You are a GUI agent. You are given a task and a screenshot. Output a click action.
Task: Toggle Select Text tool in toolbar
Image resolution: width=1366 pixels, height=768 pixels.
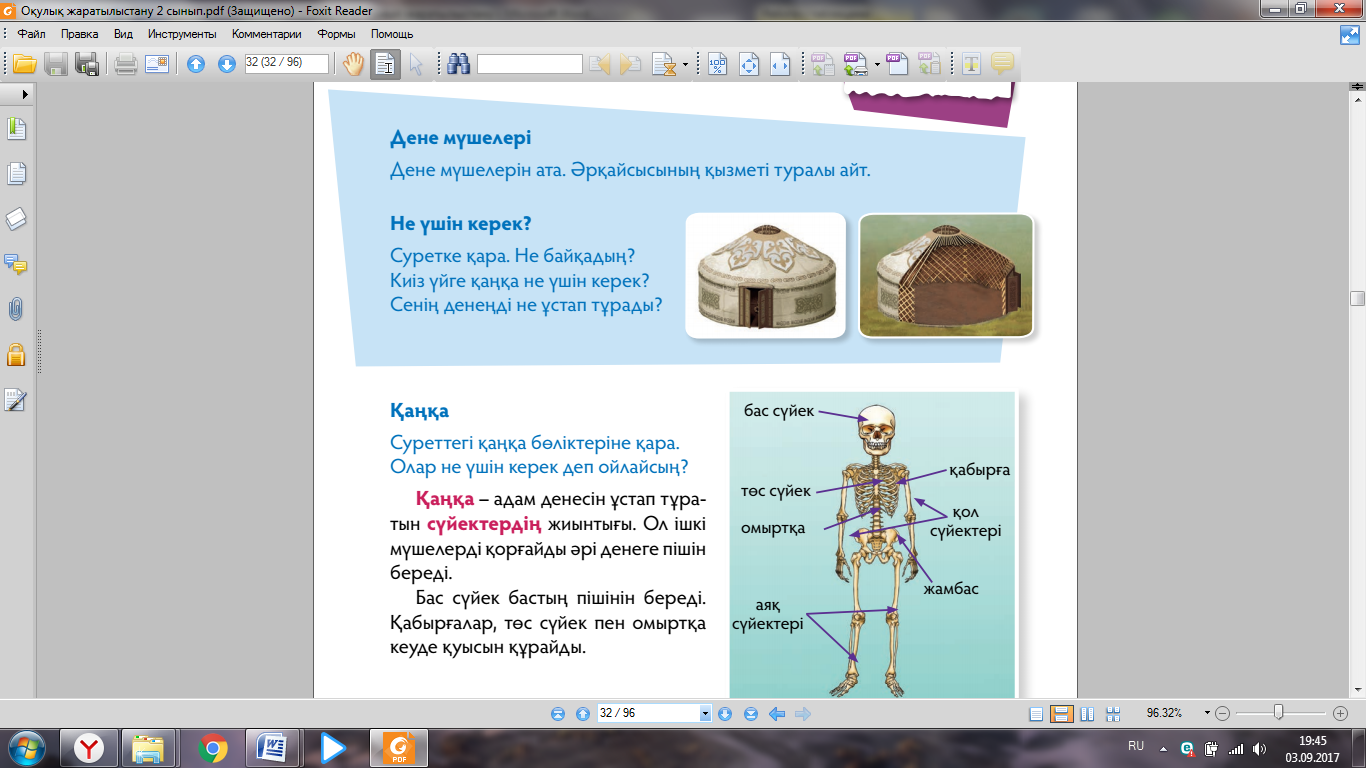click(386, 64)
